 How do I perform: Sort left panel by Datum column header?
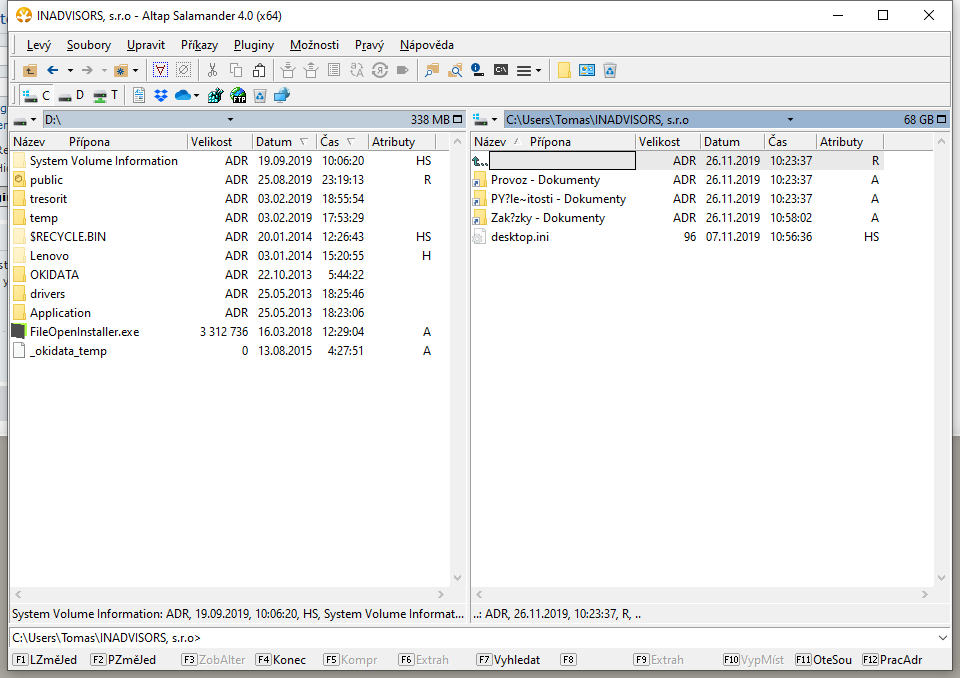coord(284,141)
